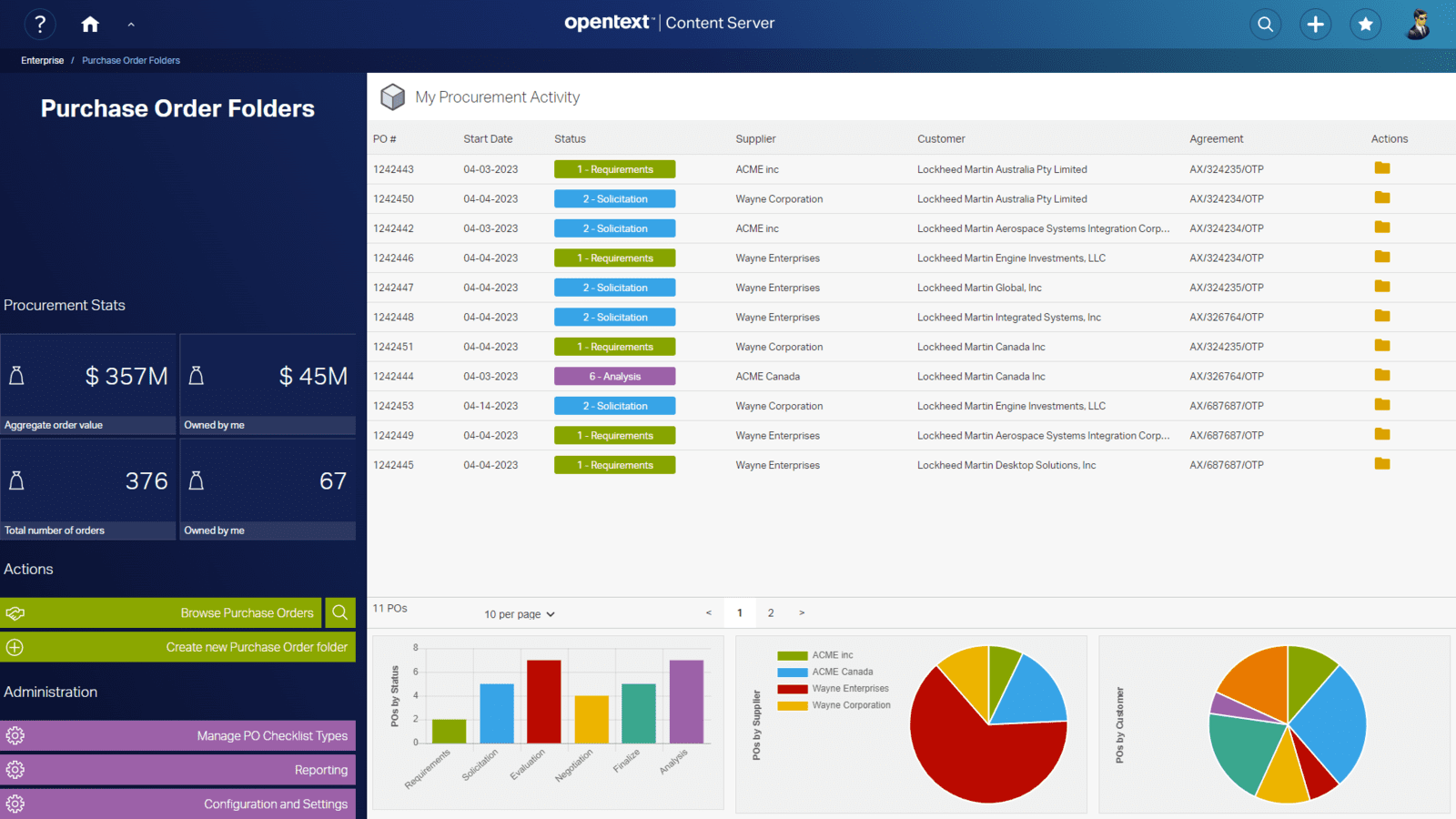Click the search icon beside Browse Purchase Orders
1456x819 pixels.
pos(339,612)
